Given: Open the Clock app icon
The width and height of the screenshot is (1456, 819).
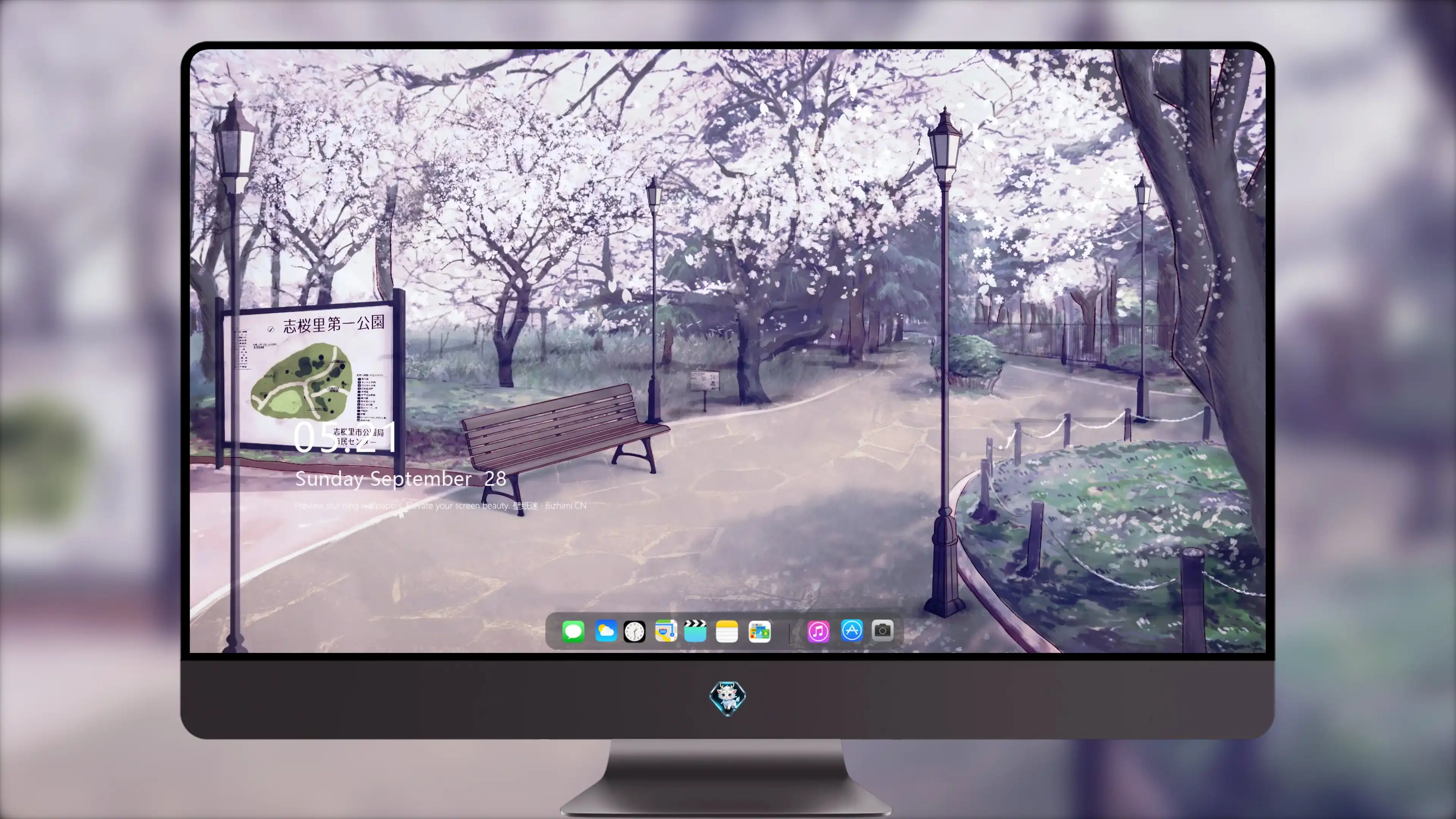Looking at the screenshot, I should coord(634,631).
